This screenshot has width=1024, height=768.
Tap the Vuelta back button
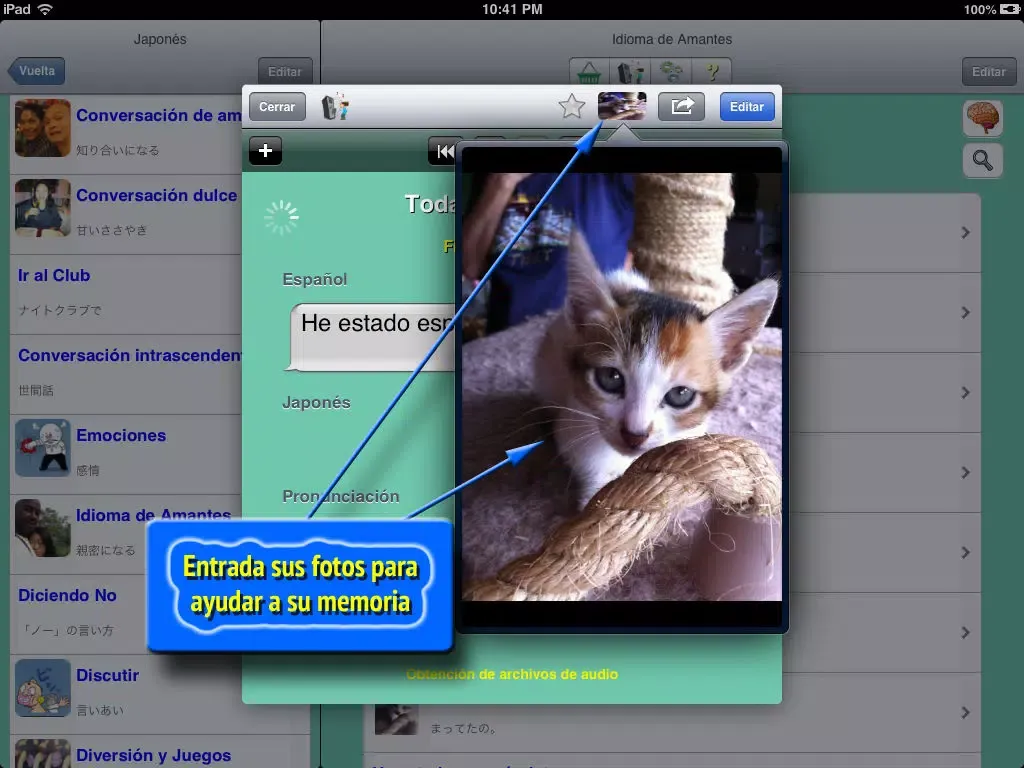tap(37, 71)
